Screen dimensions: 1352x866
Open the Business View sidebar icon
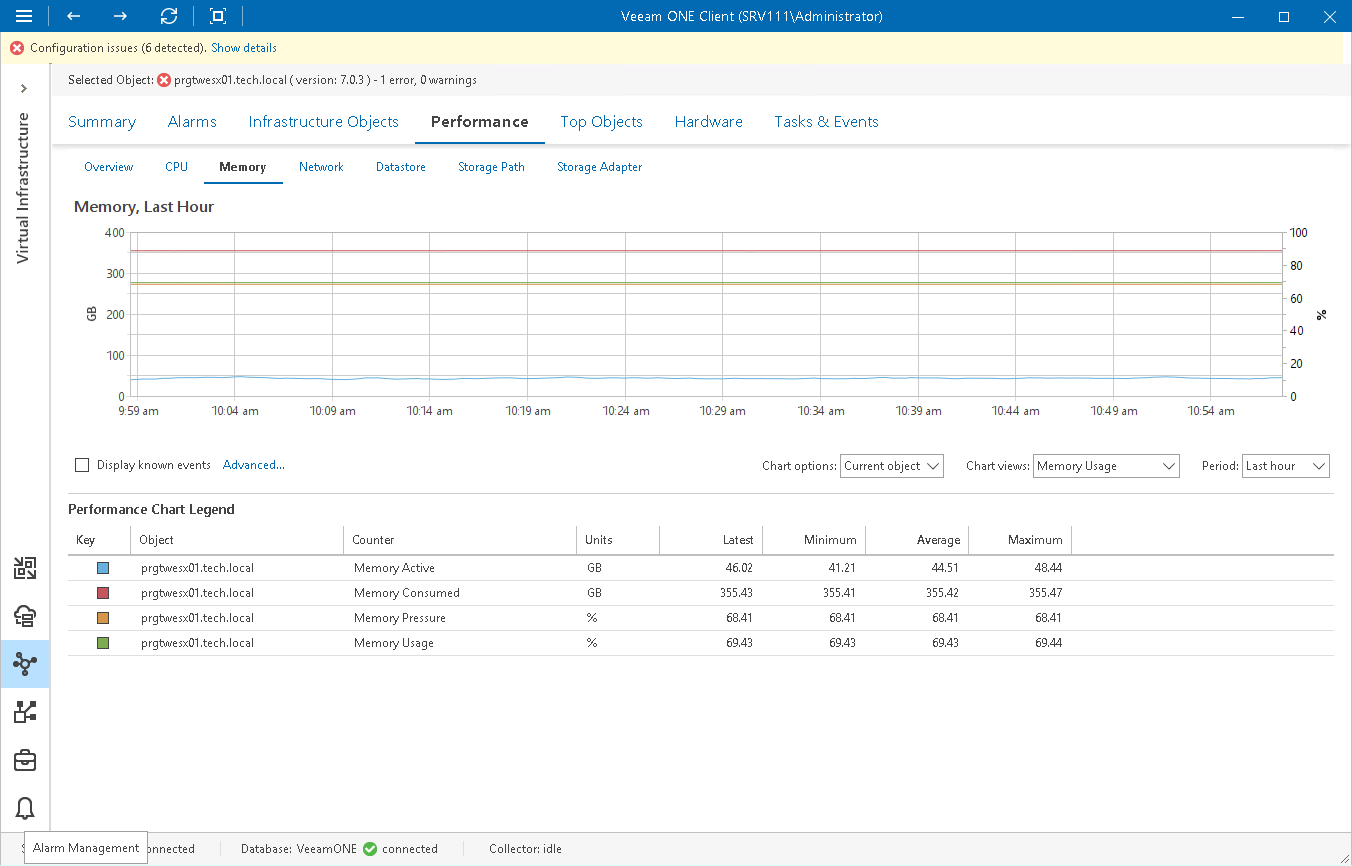coord(25,712)
